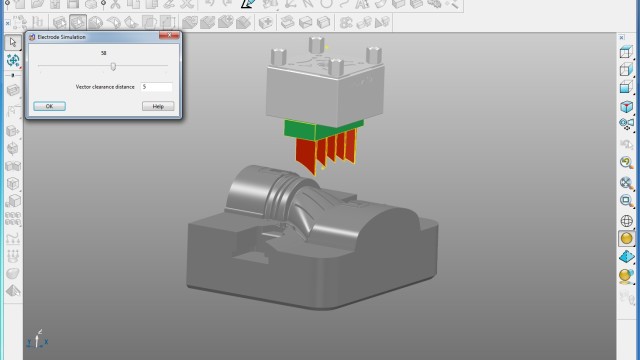Click the zoom previous magnifier with yellow arrow

point(626,163)
